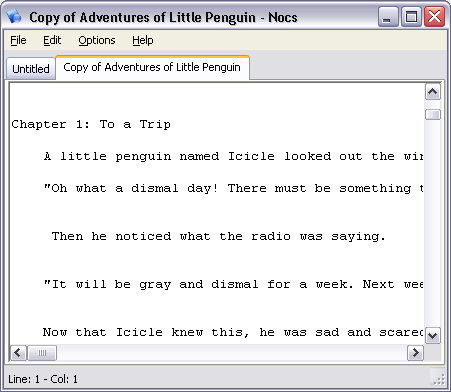Viewport: 451px width, 392px height.
Task: Click the horizontal scrollbar left arrow
Action: [x=18, y=353]
